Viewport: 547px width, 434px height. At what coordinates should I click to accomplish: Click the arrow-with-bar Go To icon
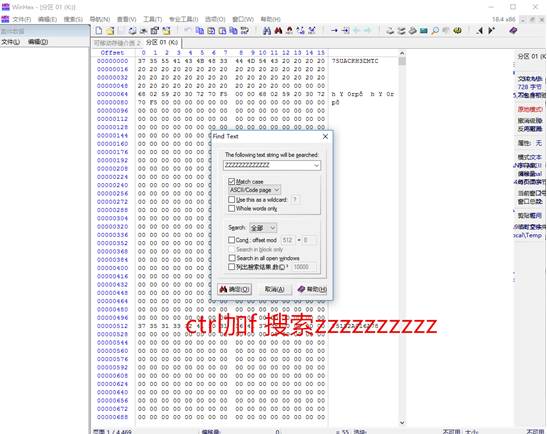coord(345,31)
